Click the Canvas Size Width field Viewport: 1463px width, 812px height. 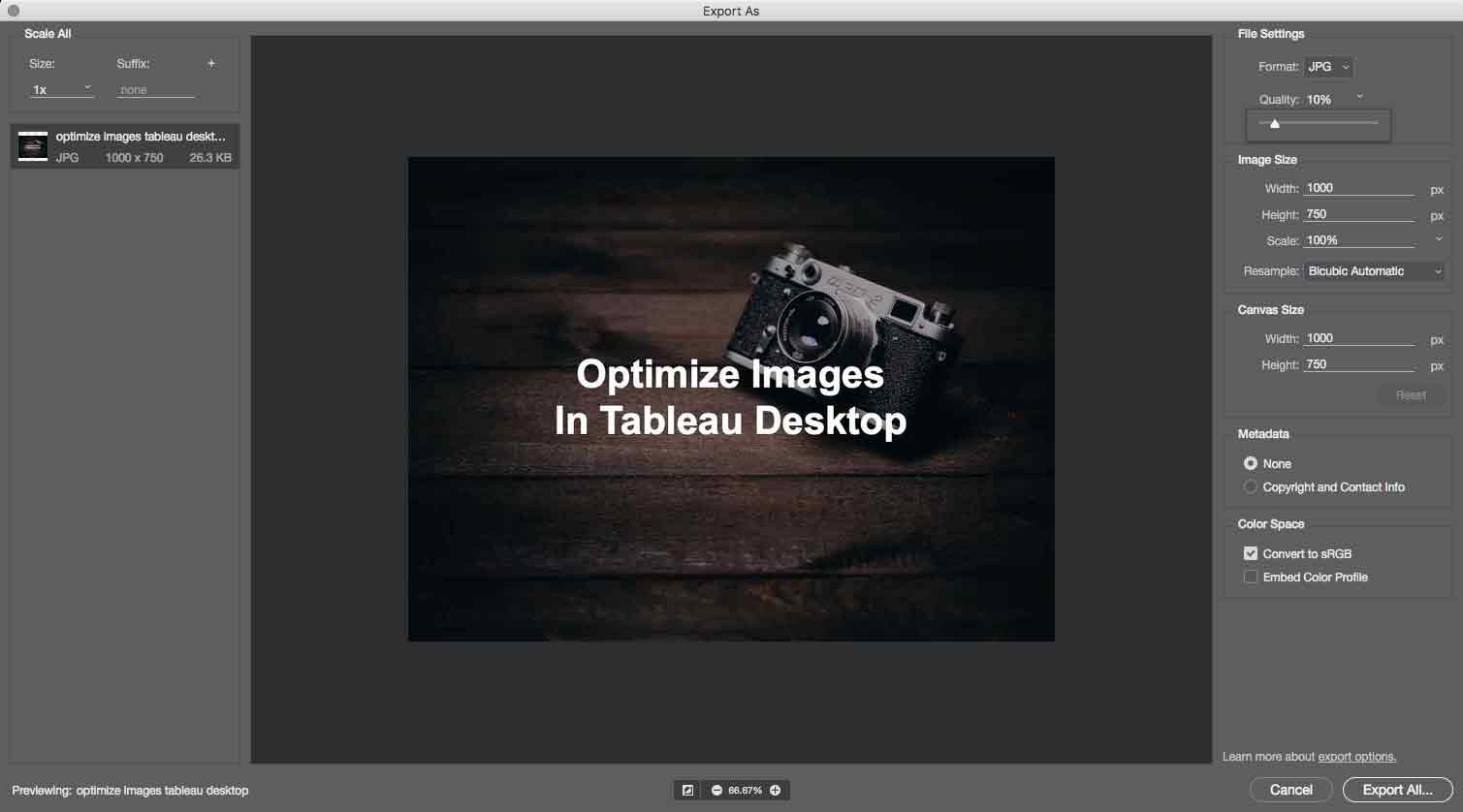click(1359, 338)
